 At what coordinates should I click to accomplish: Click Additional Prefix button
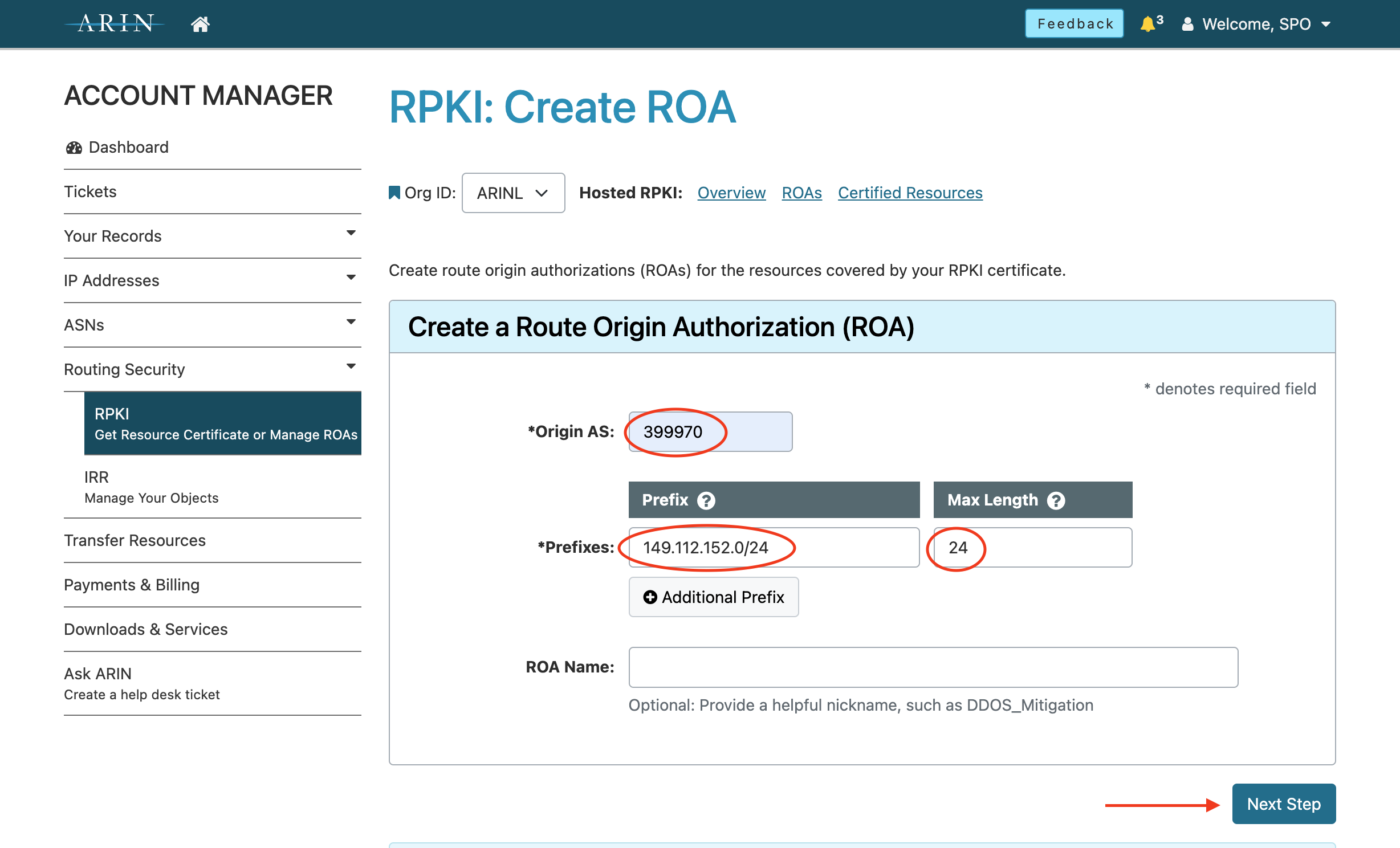[714, 597]
